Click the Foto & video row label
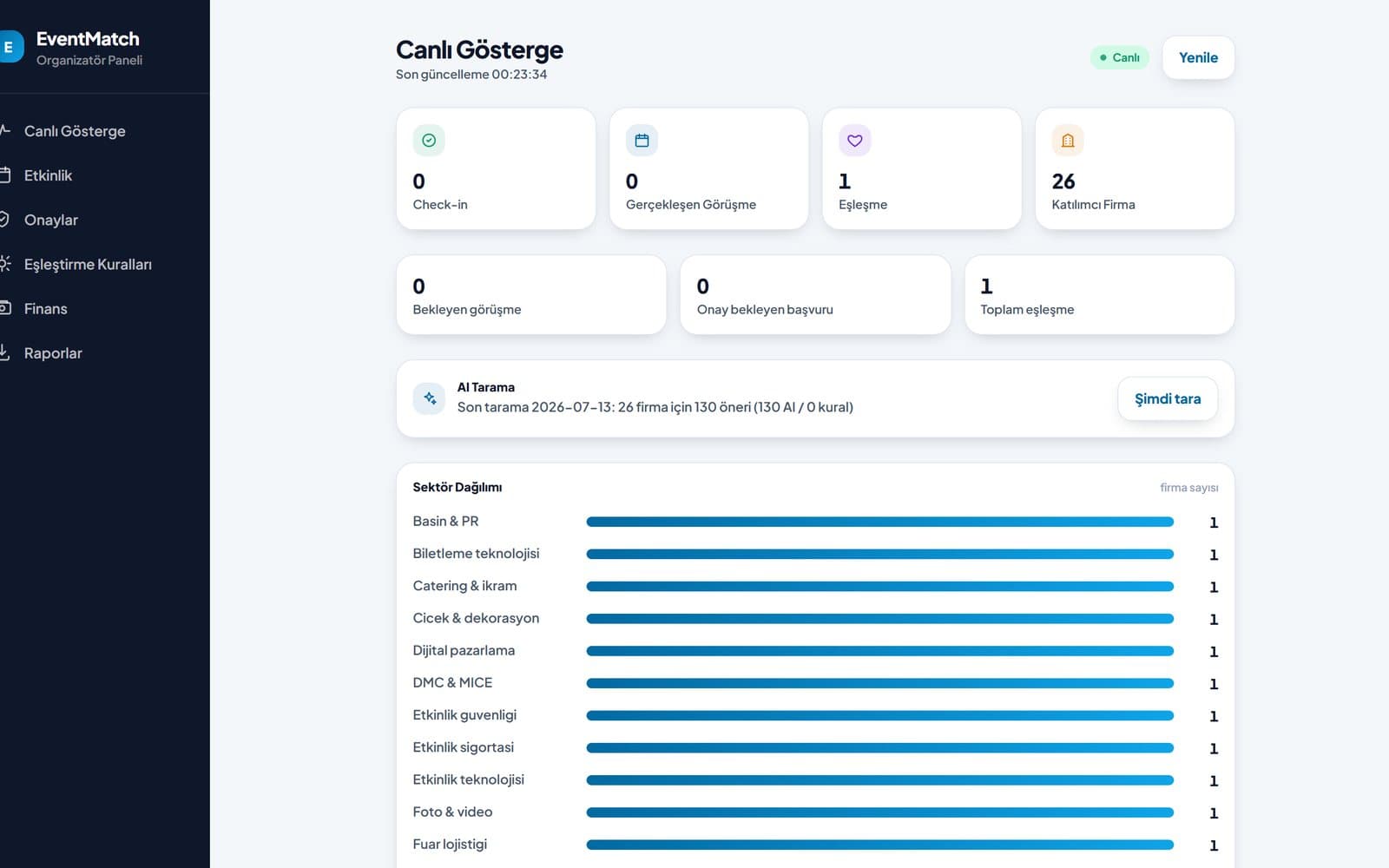 coord(452,812)
